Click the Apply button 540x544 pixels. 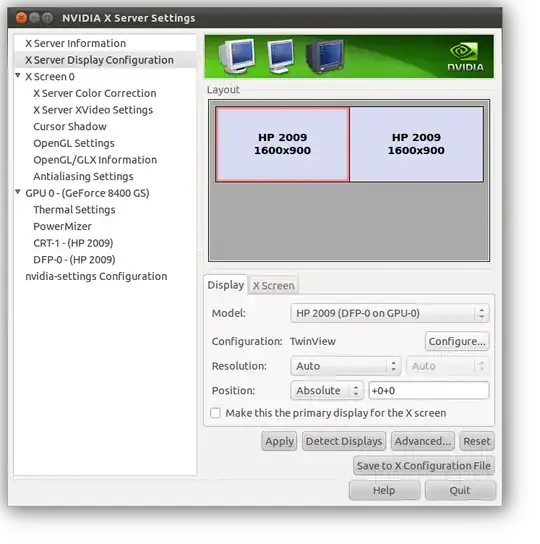point(279,441)
